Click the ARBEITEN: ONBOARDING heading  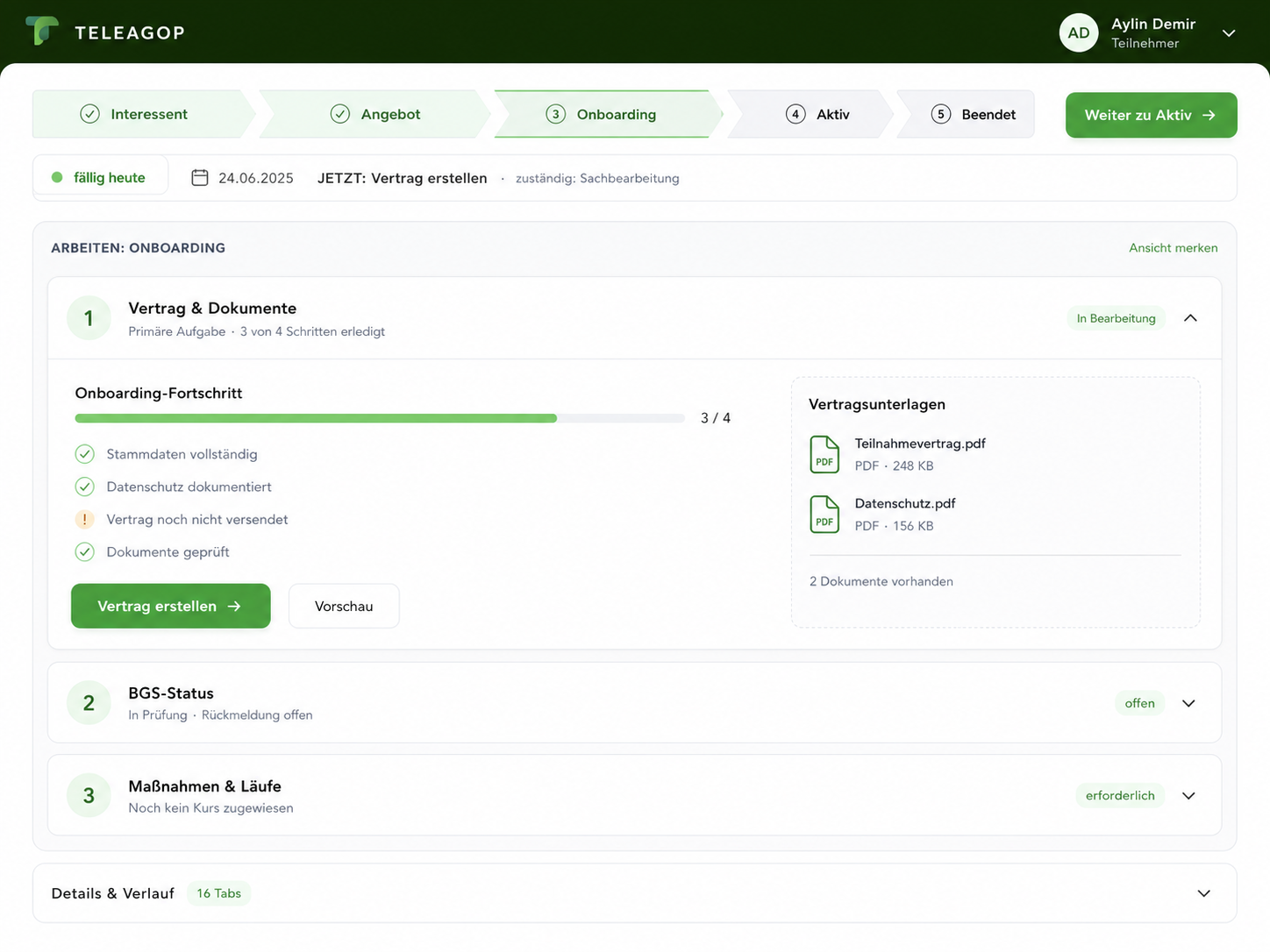pyautogui.click(x=138, y=248)
